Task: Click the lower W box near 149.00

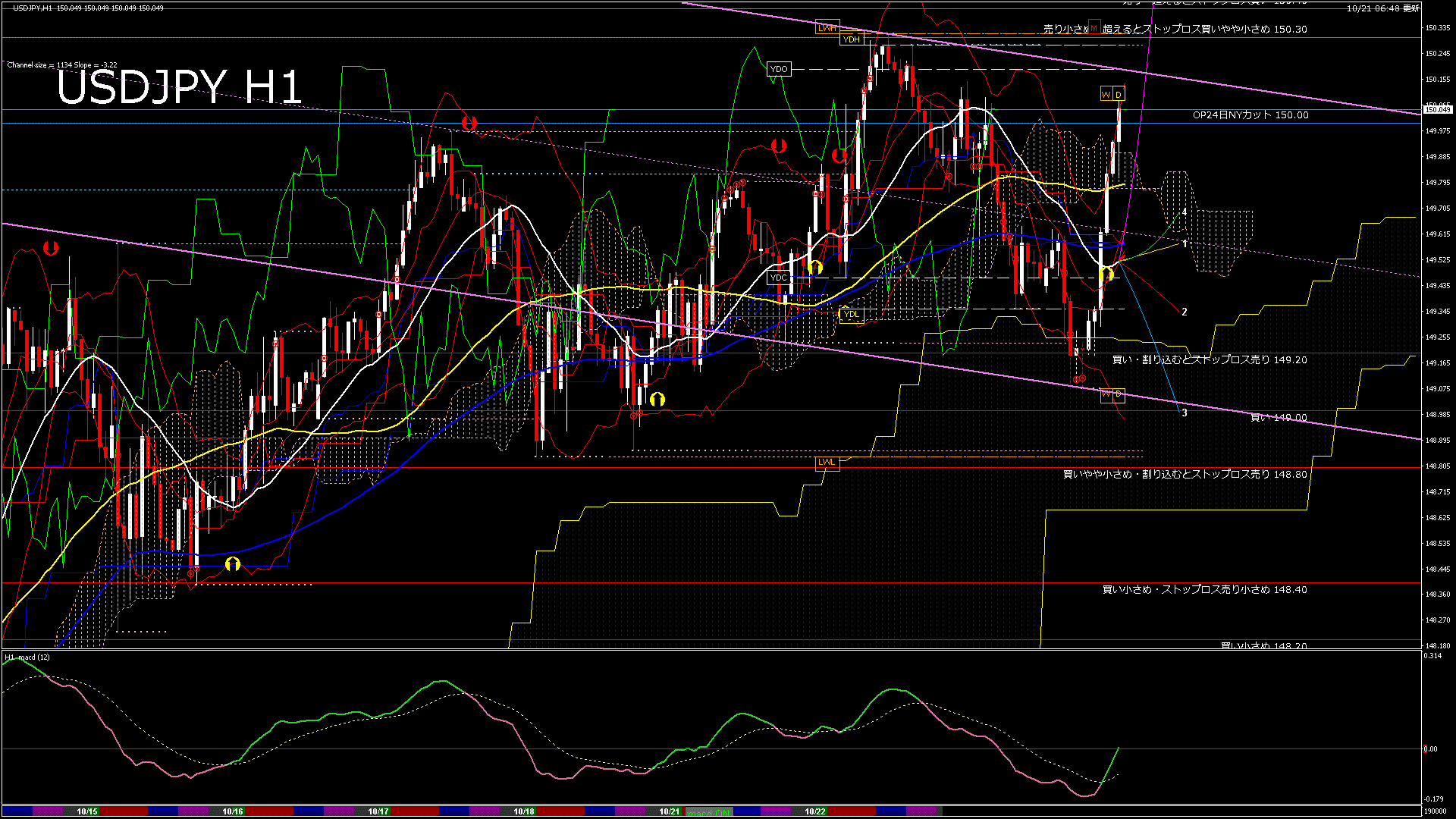Action: (1106, 394)
